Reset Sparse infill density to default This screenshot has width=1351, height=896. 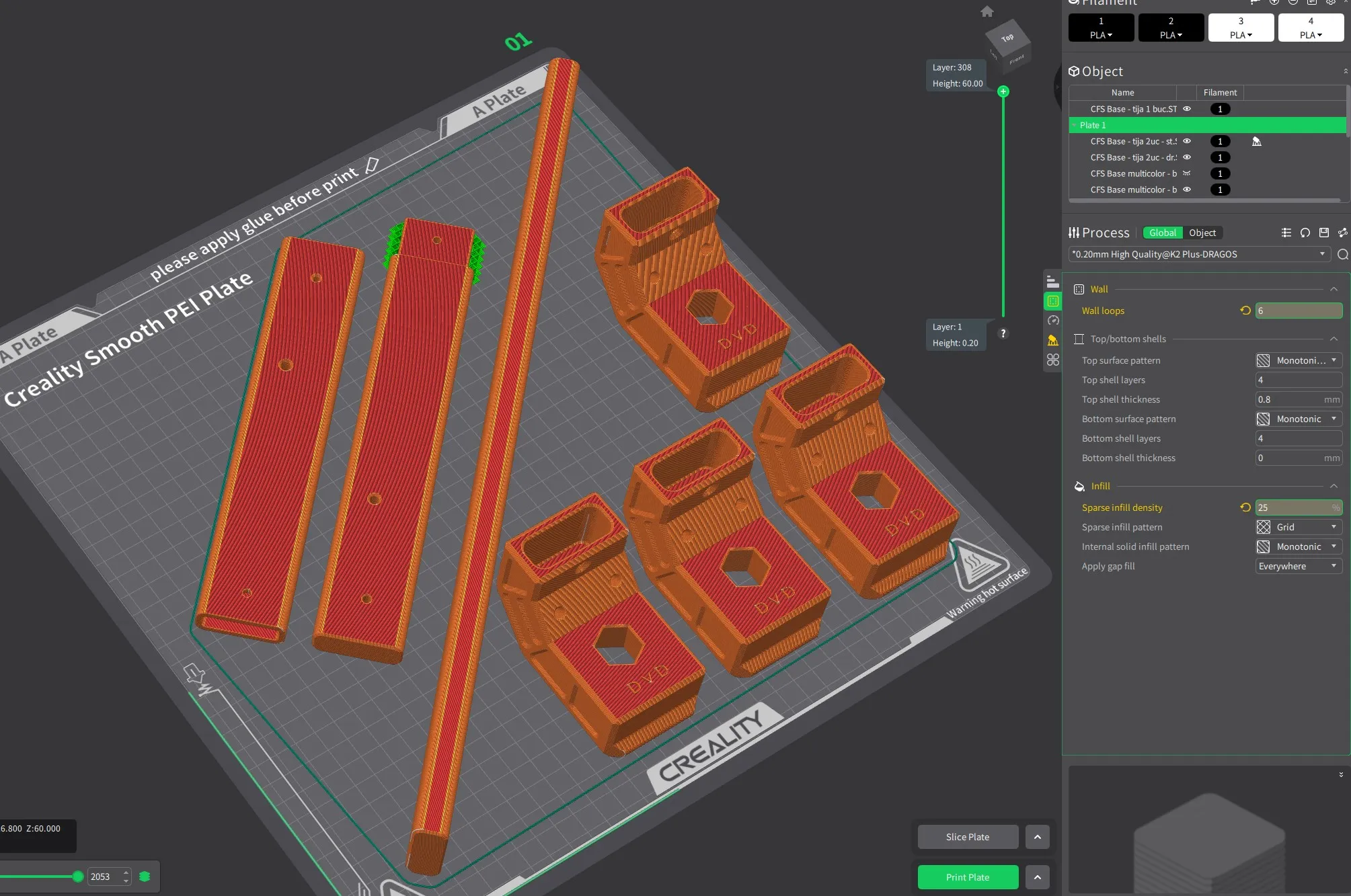coord(1245,507)
